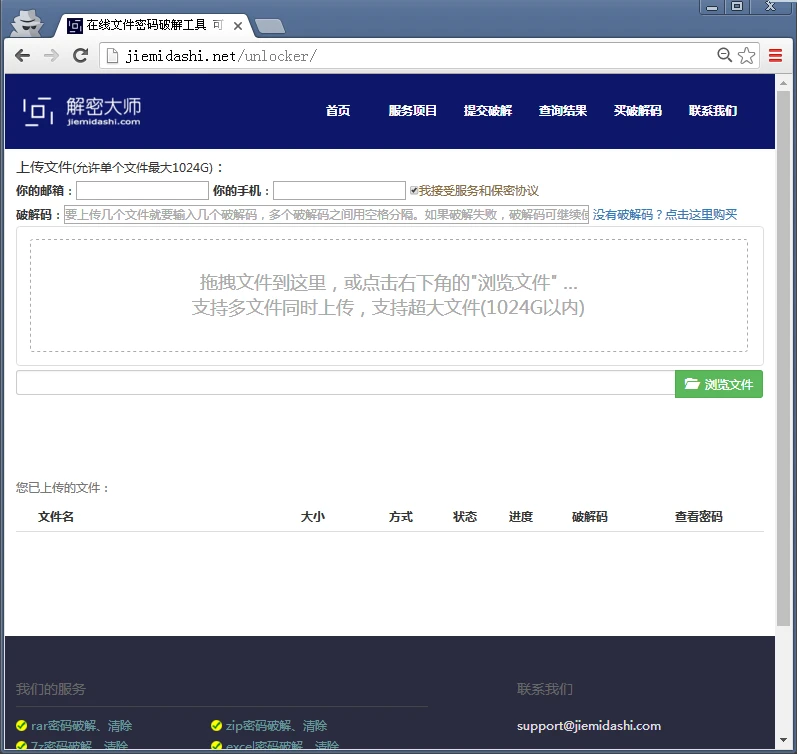Open rar密码破解、清除 footer link

[81, 726]
